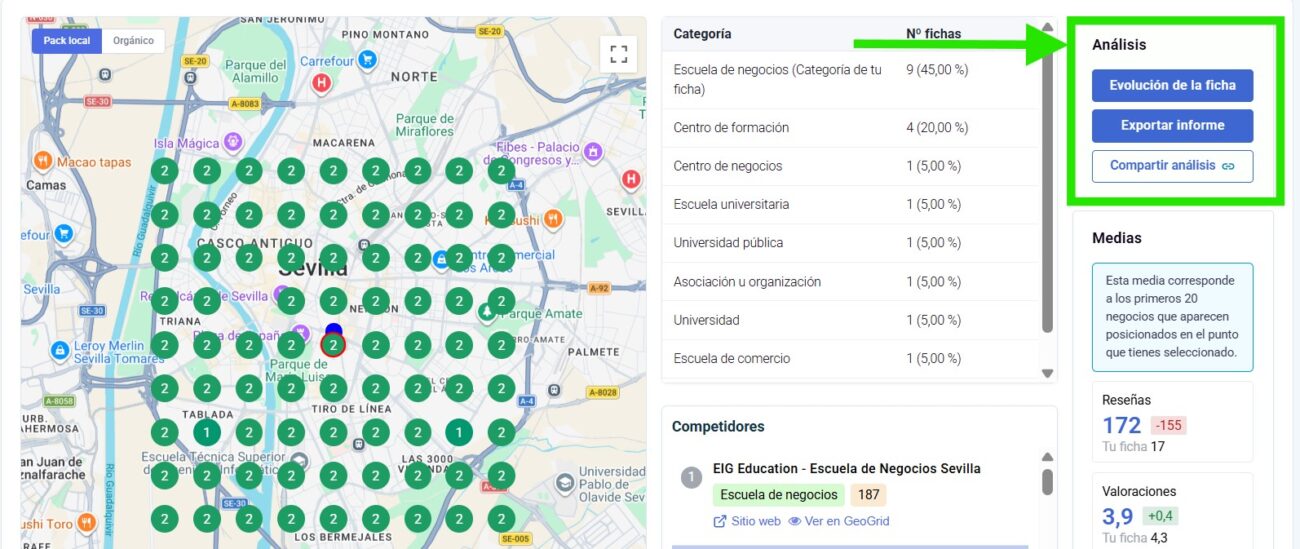Select the Escuela de negocios category row

point(851,79)
